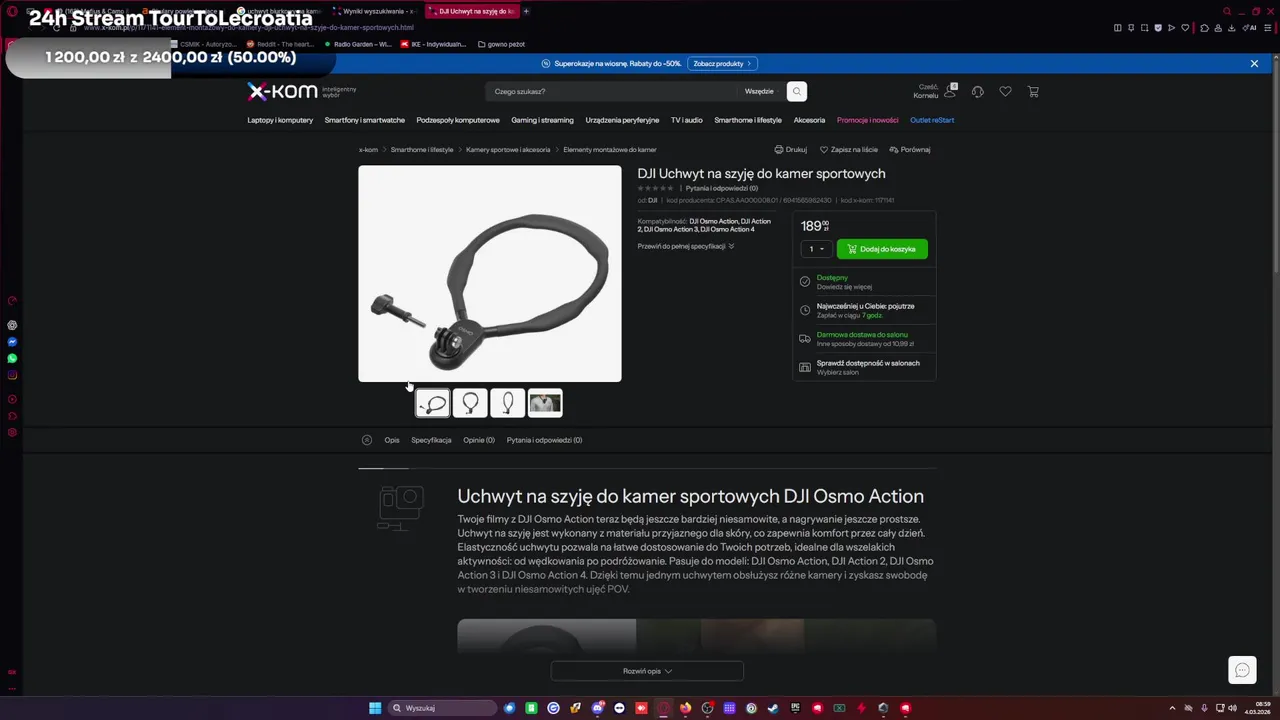Open Dowiedz się więcej availability link
Viewport: 1280px width, 720px height.
844,287
